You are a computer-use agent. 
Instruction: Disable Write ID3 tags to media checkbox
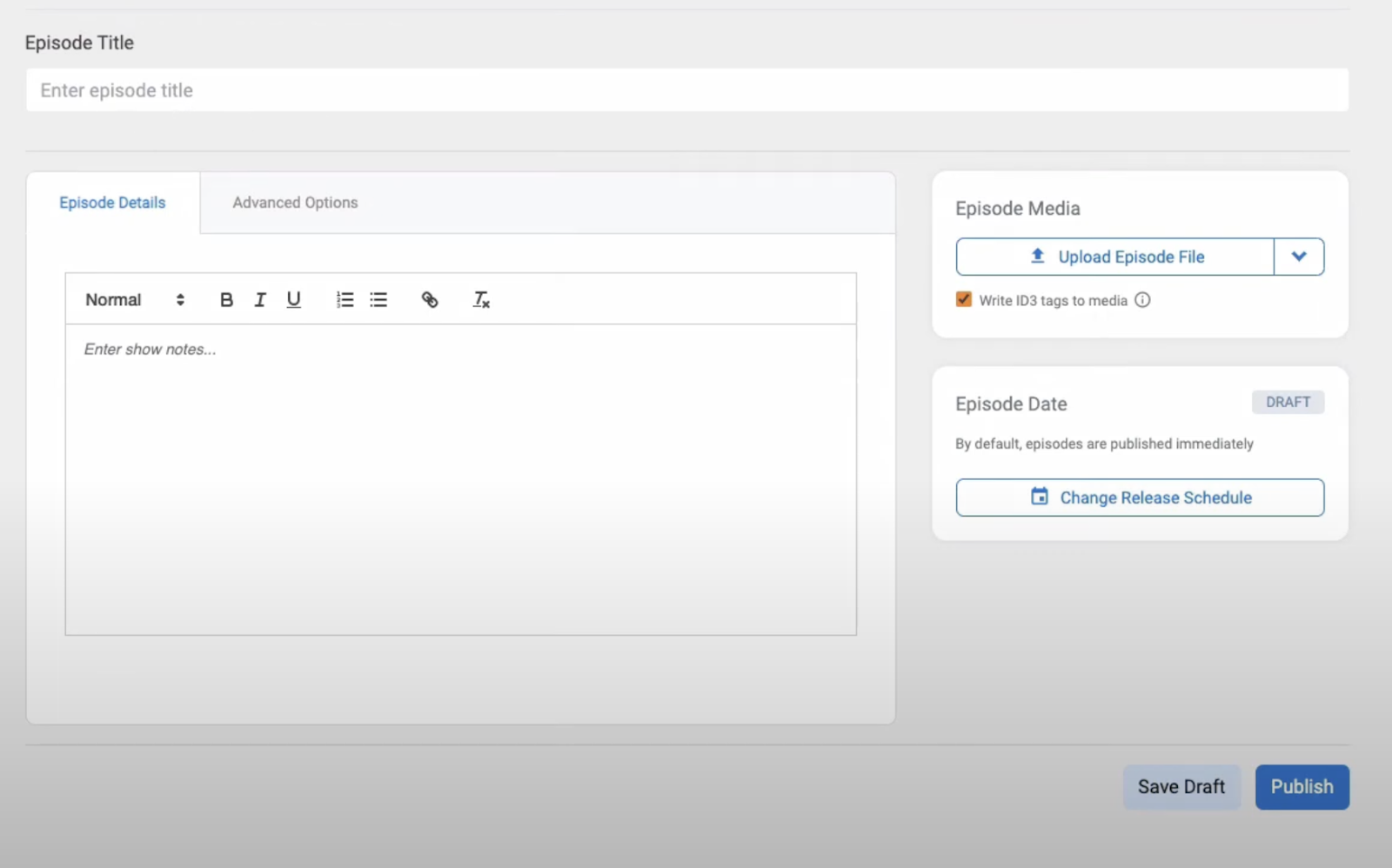[x=964, y=300]
